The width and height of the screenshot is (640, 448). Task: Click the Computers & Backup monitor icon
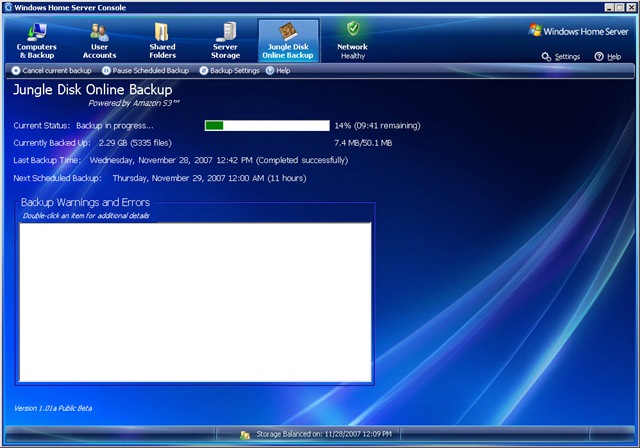[x=37, y=32]
